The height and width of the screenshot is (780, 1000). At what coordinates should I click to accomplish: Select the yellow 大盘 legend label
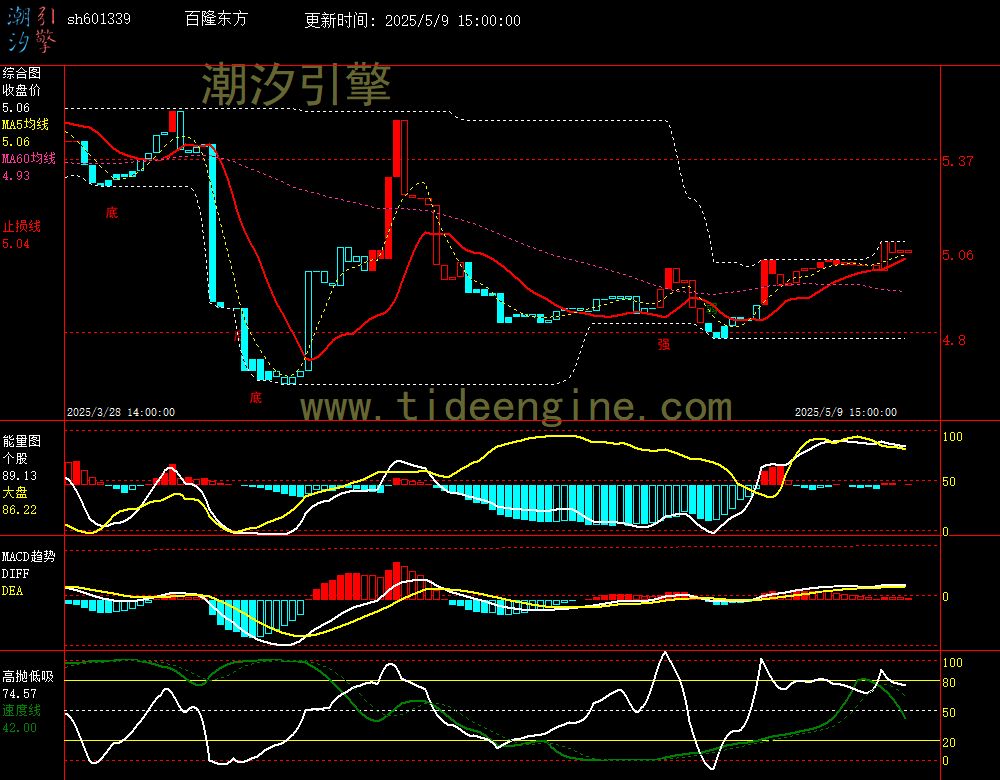pos(15,492)
